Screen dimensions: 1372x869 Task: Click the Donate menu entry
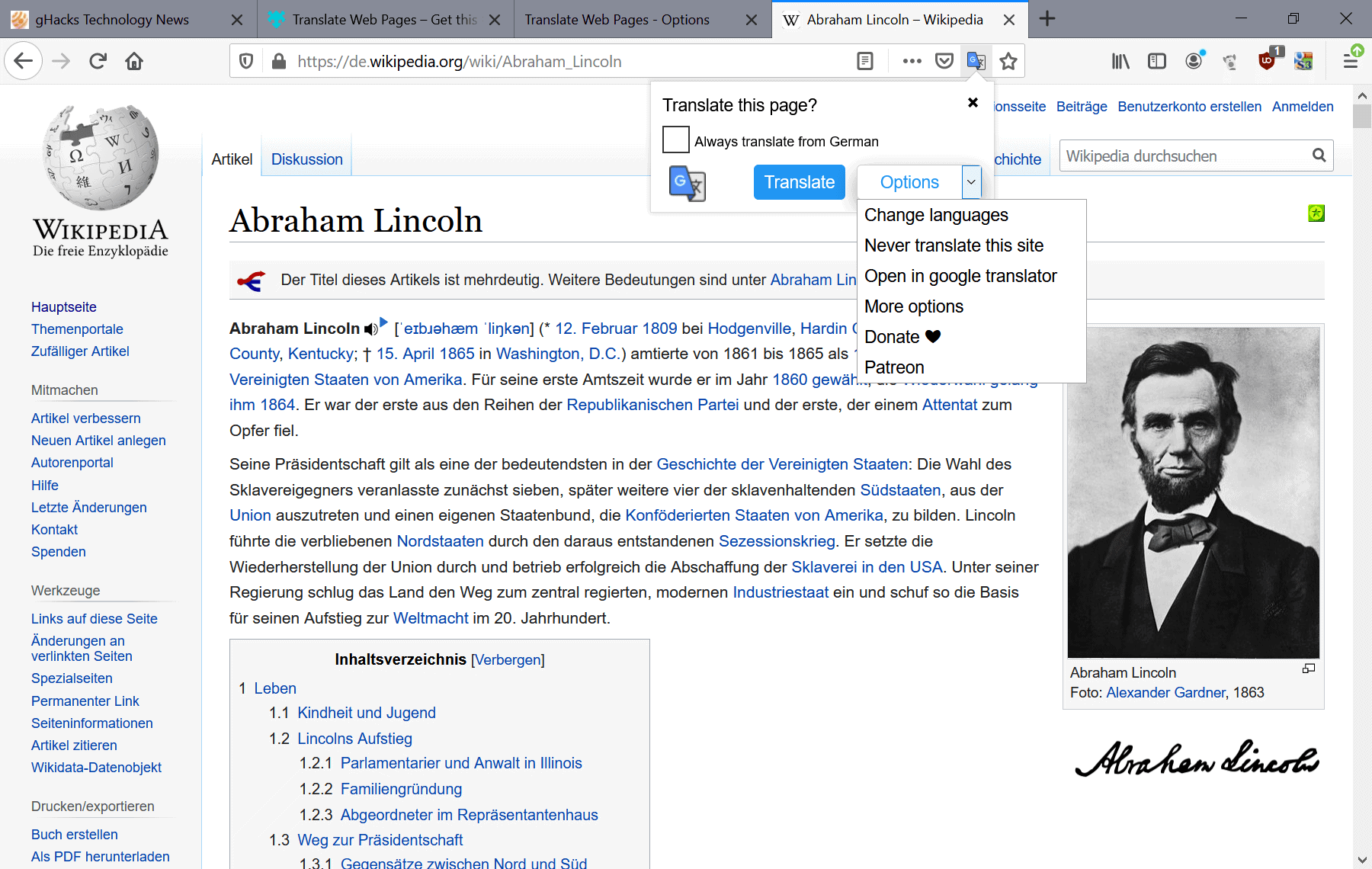coord(902,337)
